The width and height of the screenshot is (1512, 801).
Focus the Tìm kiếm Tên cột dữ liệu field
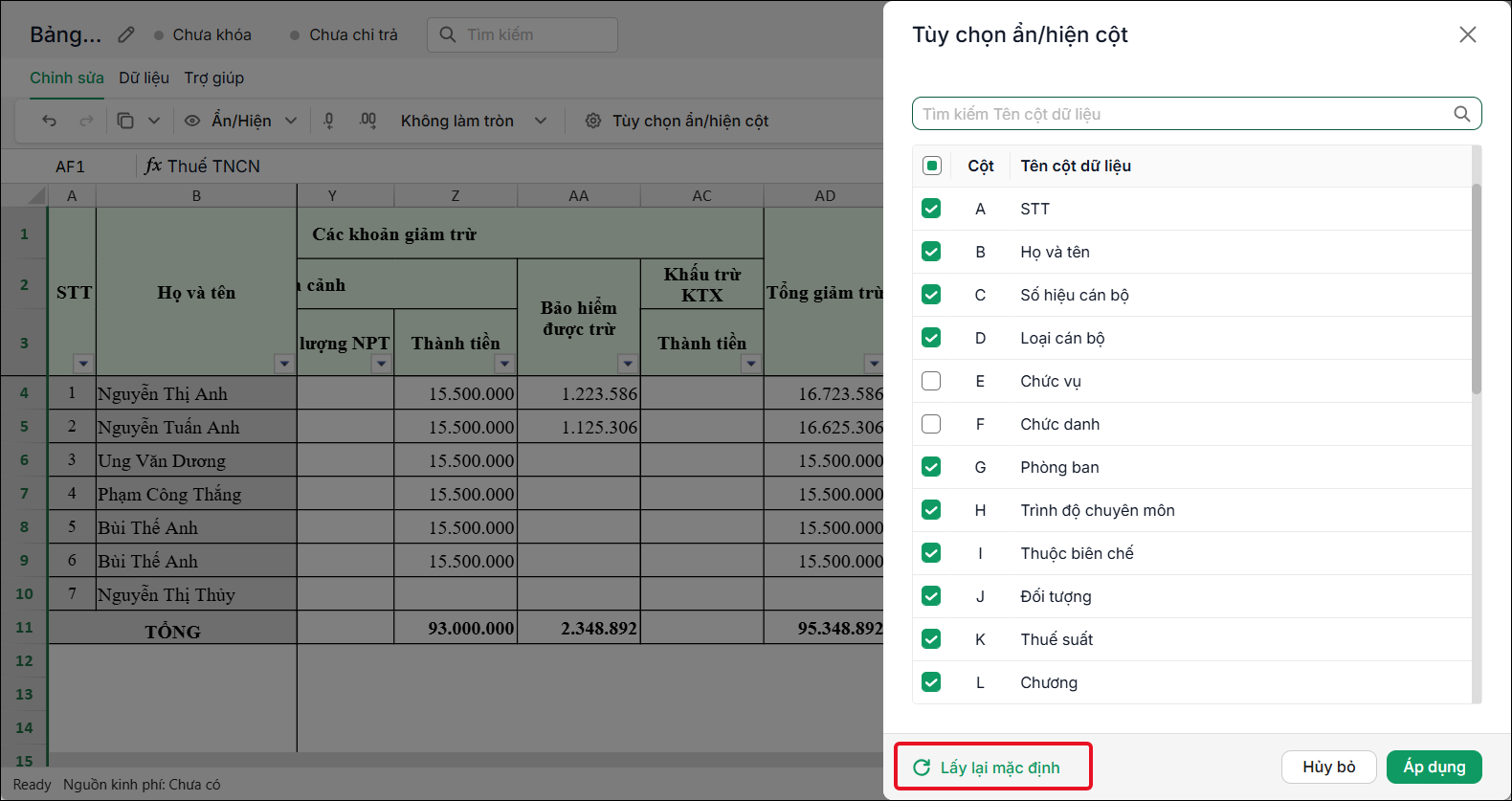tap(1197, 114)
